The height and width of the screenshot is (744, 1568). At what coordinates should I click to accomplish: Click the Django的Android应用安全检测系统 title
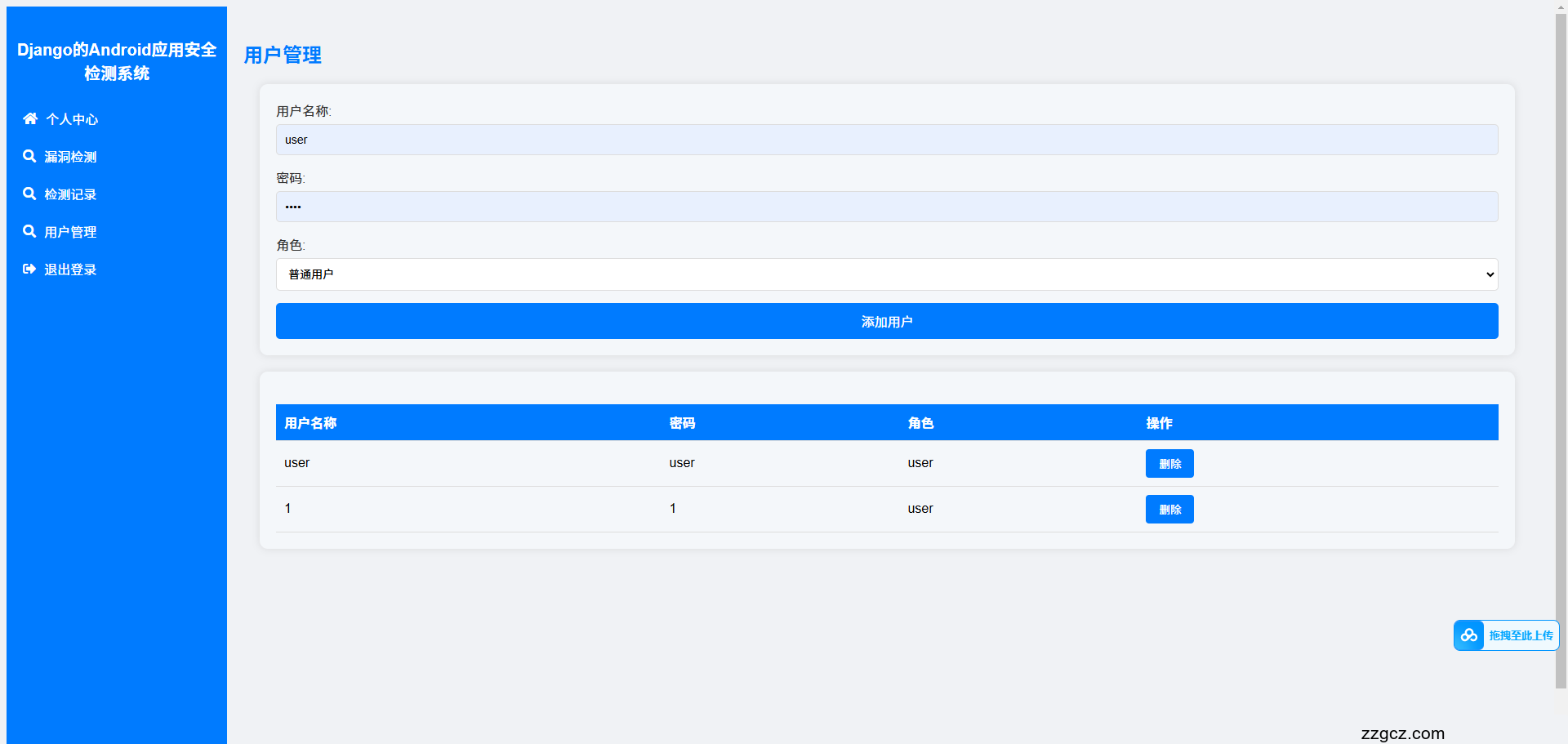[117, 61]
